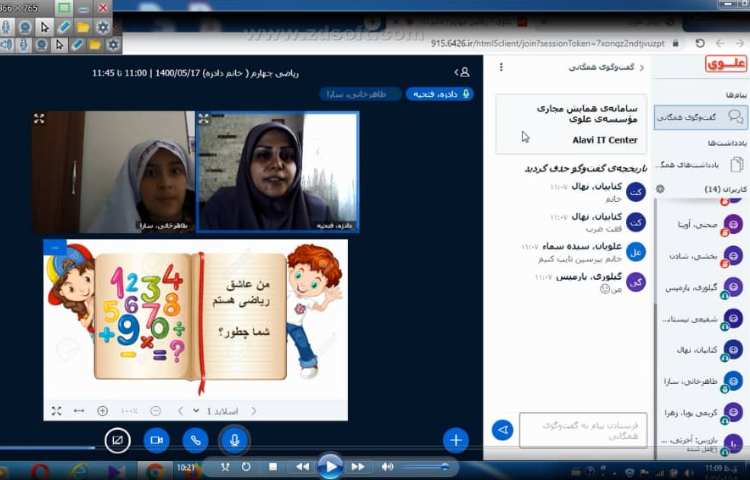This screenshot has height=480, width=750.
Task: Make طاهرخانی، سارا's webcam fullscreen
Action: [39, 119]
